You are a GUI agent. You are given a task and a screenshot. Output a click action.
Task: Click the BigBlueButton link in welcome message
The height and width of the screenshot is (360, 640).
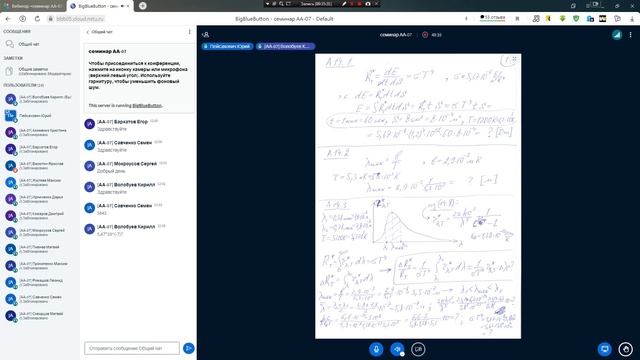(147, 106)
